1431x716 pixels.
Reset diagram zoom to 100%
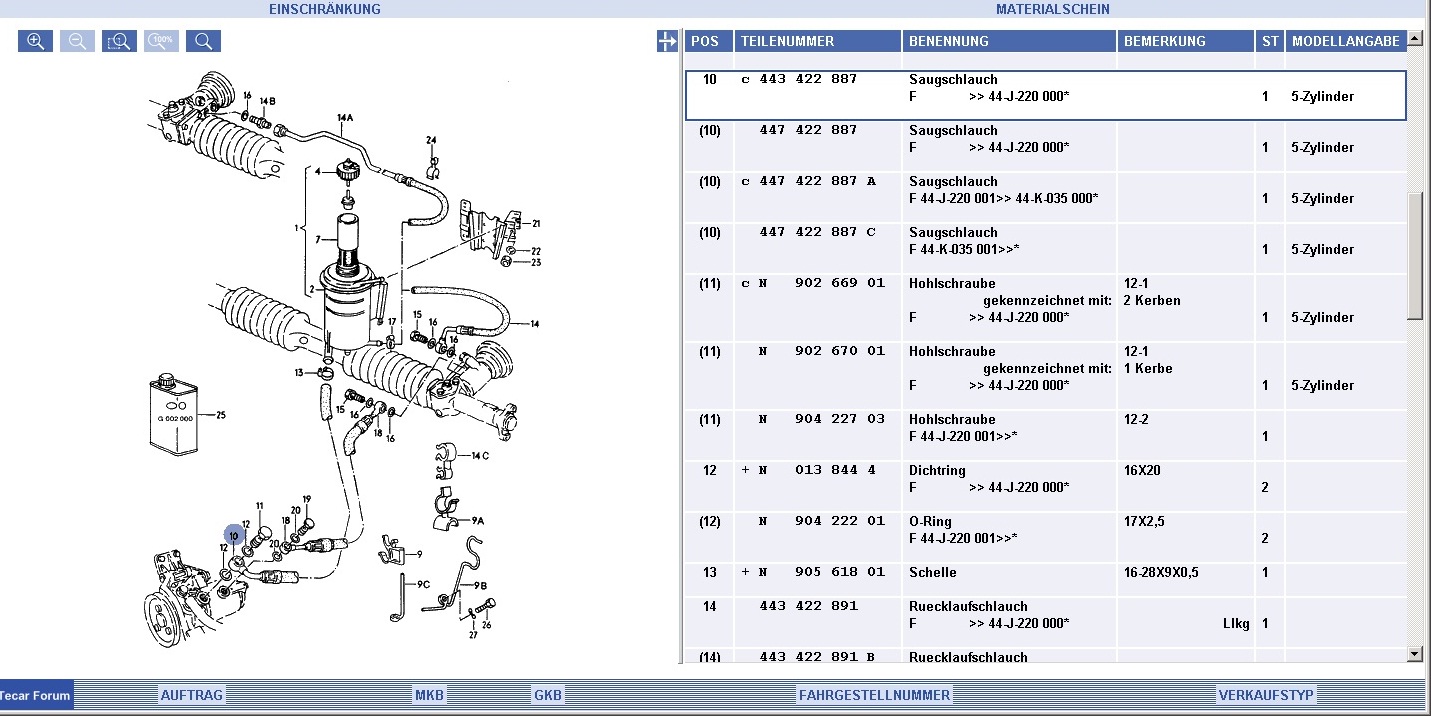[161, 41]
